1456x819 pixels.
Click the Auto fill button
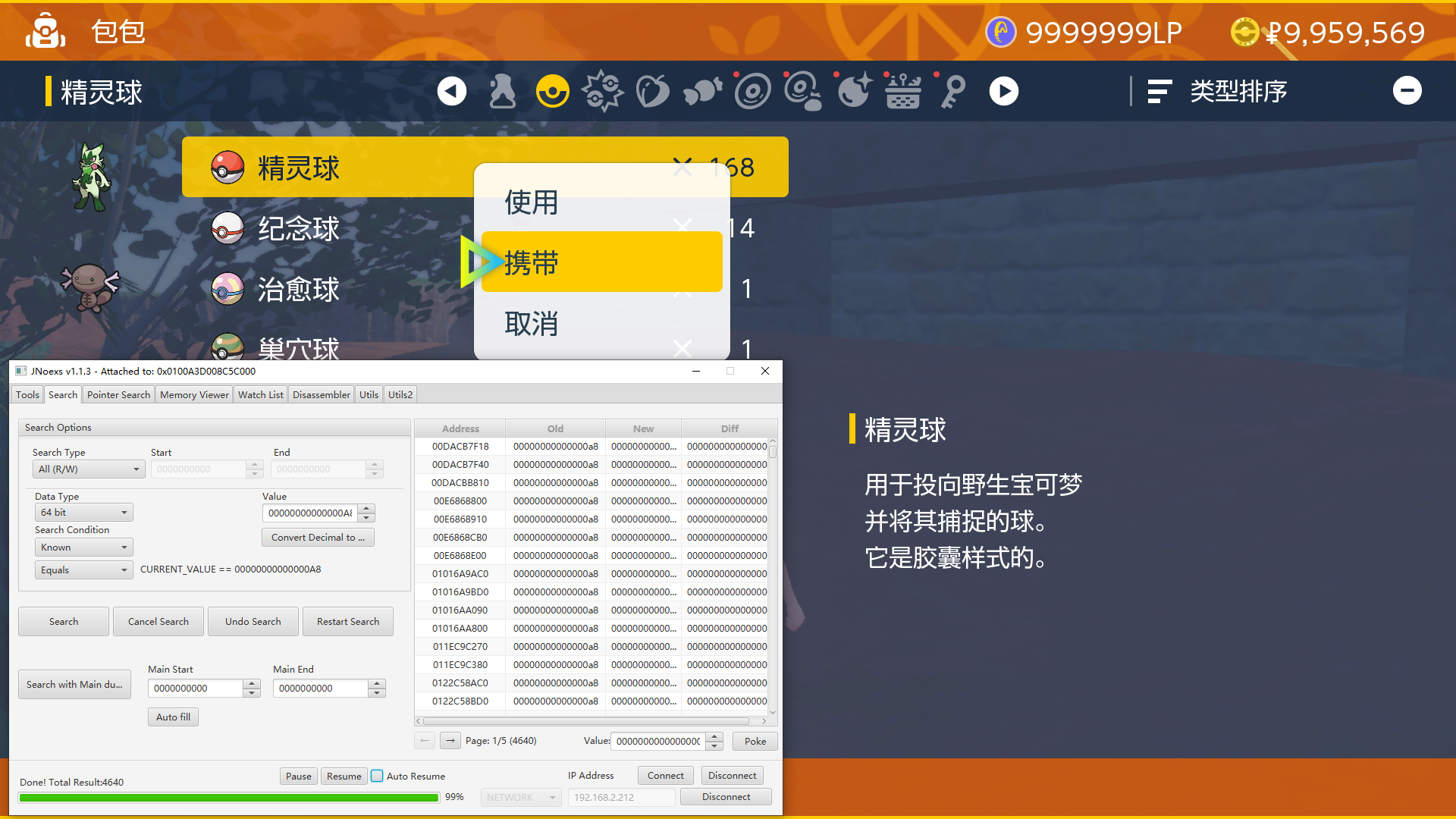[x=173, y=717]
